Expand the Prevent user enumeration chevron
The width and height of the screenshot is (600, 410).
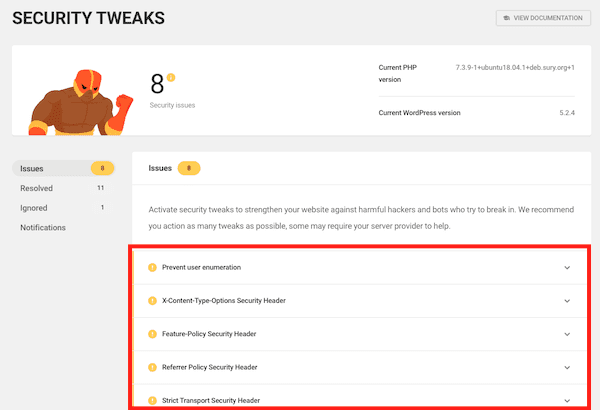tap(567, 268)
